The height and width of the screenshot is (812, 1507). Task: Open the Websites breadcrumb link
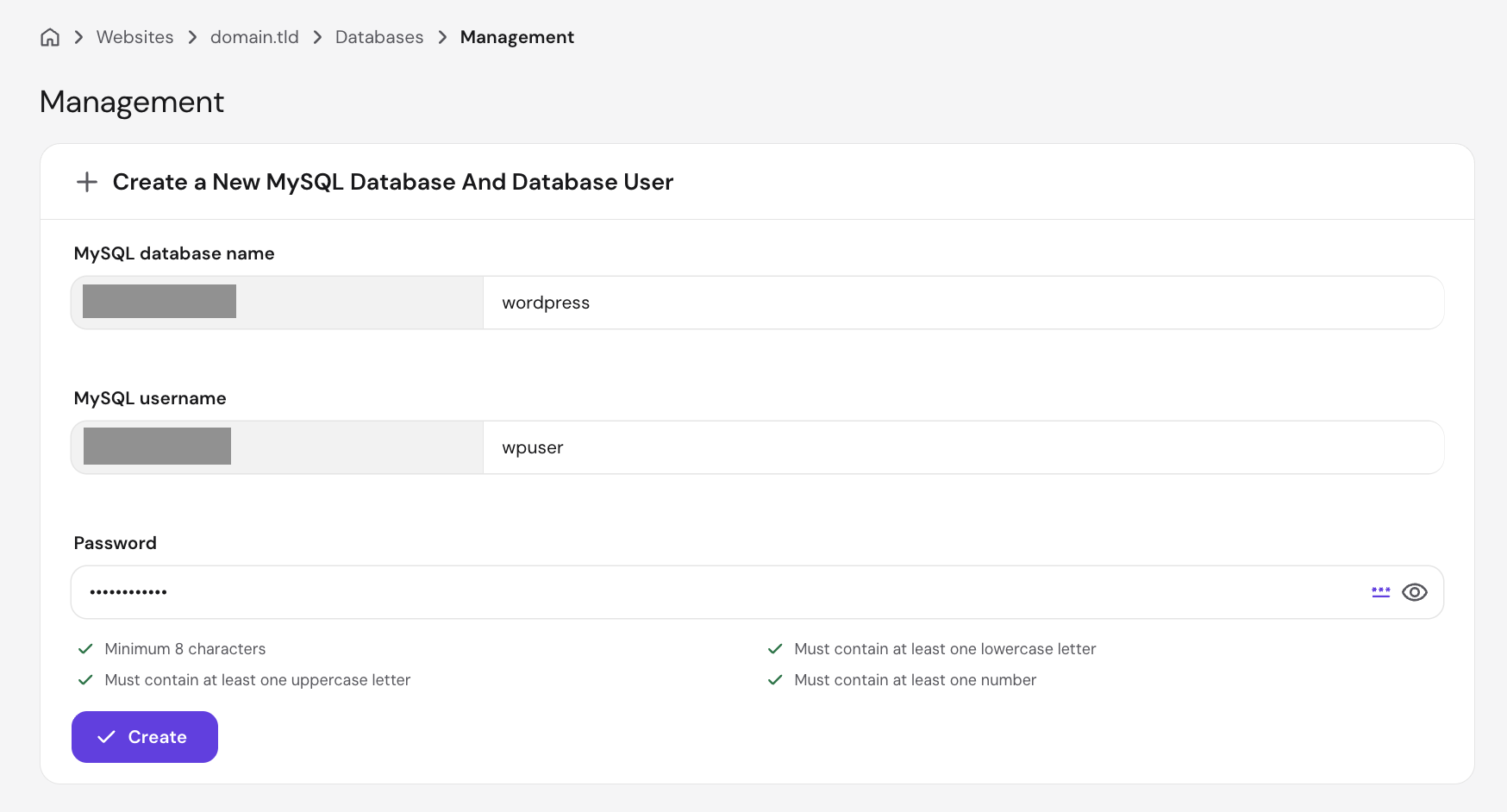[134, 37]
